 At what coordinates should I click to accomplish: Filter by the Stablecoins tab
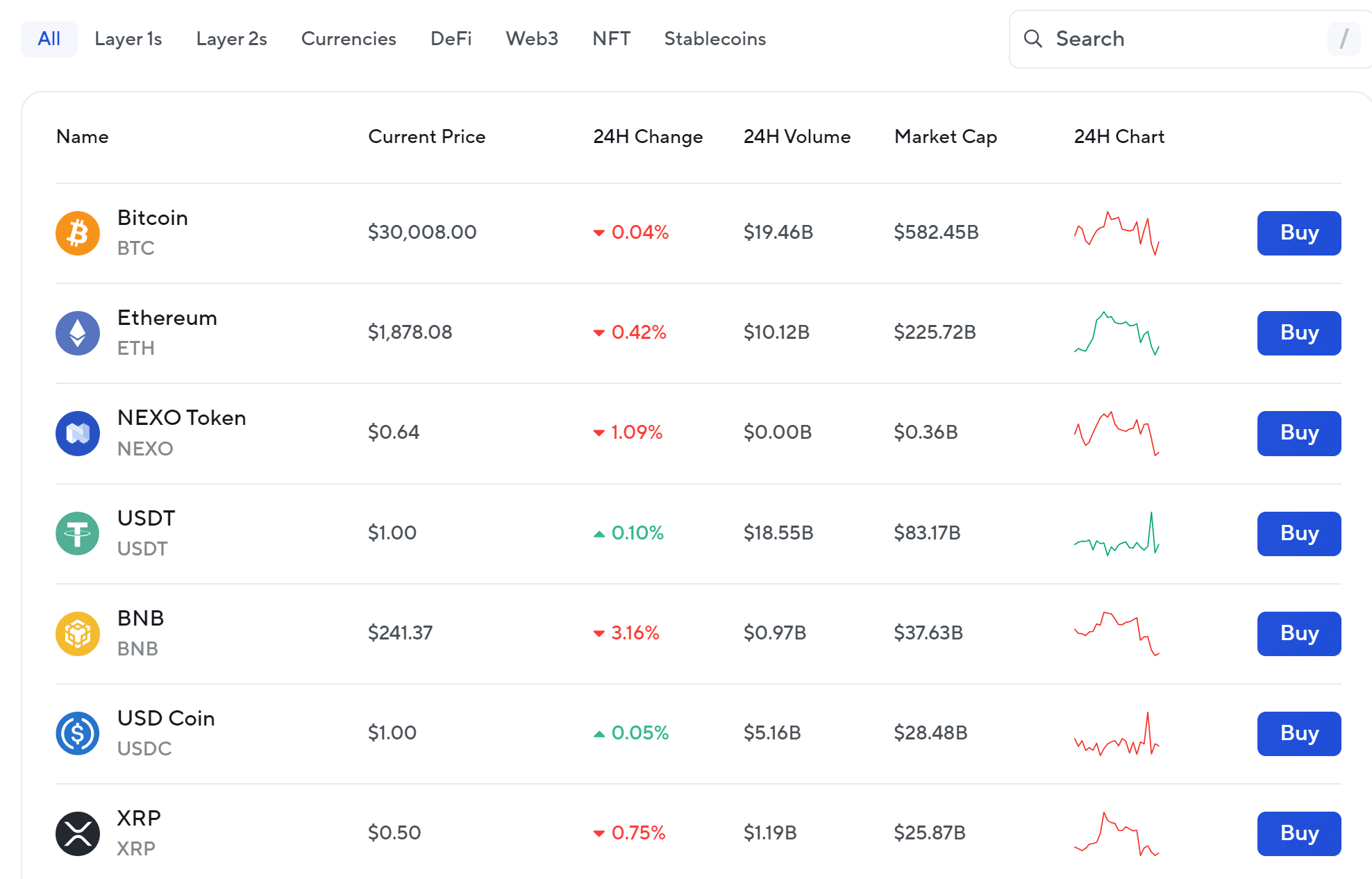pyautogui.click(x=715, y=39)
